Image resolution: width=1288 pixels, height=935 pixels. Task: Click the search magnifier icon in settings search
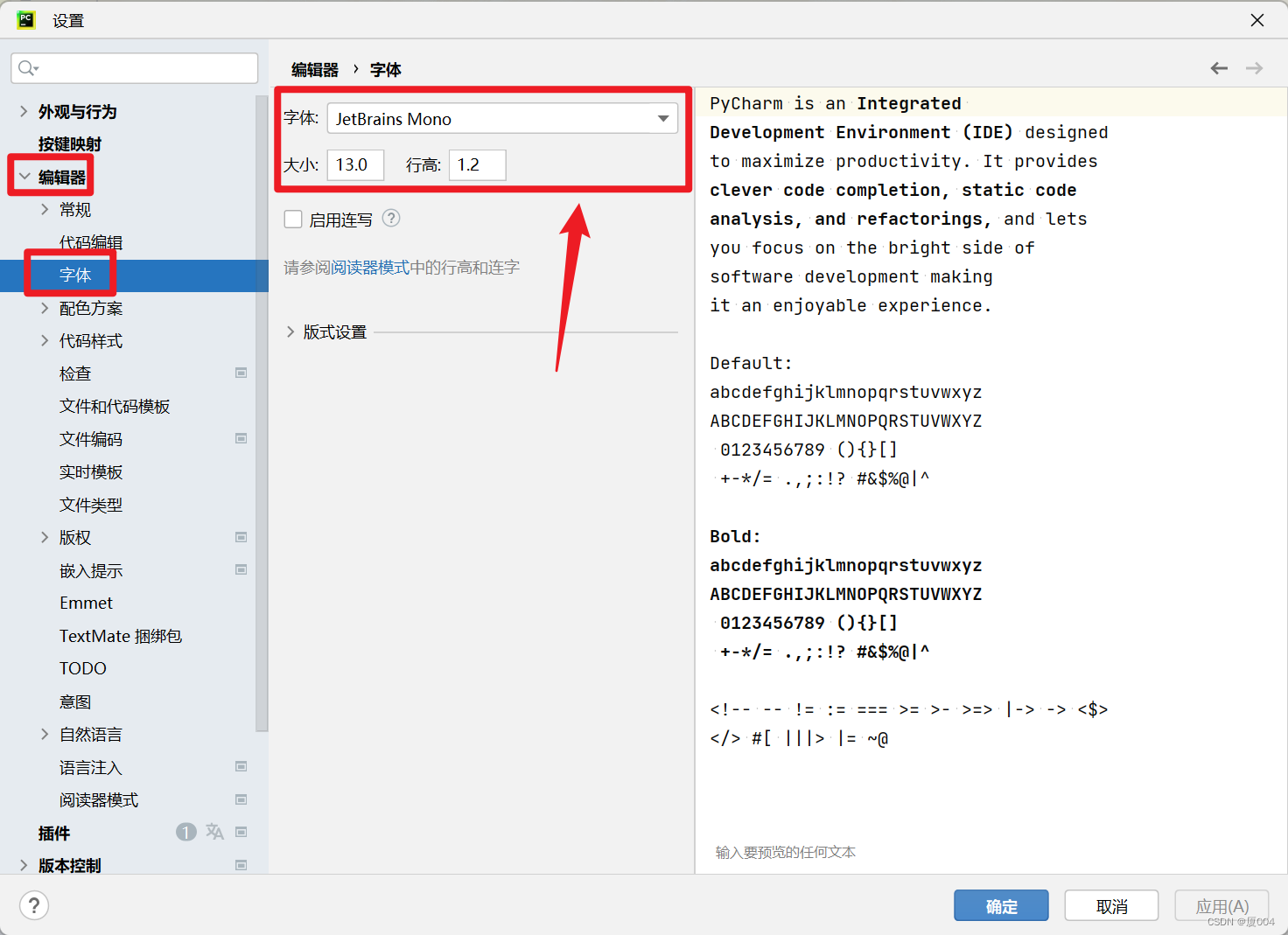(x=28, y=68)
